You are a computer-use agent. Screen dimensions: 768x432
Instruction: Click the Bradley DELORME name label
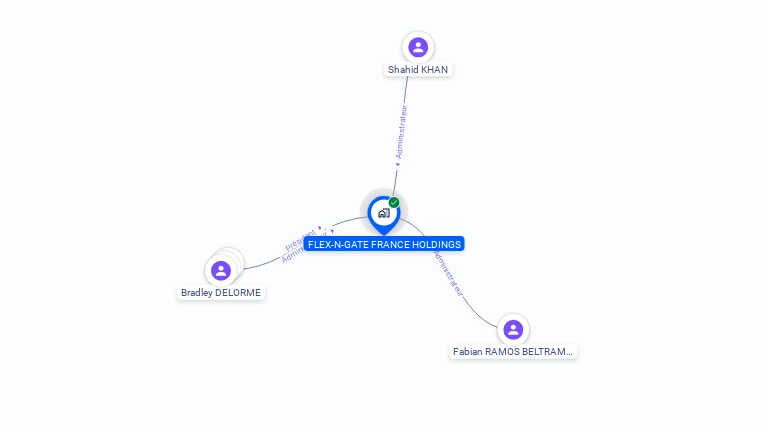tap(221, 292)
